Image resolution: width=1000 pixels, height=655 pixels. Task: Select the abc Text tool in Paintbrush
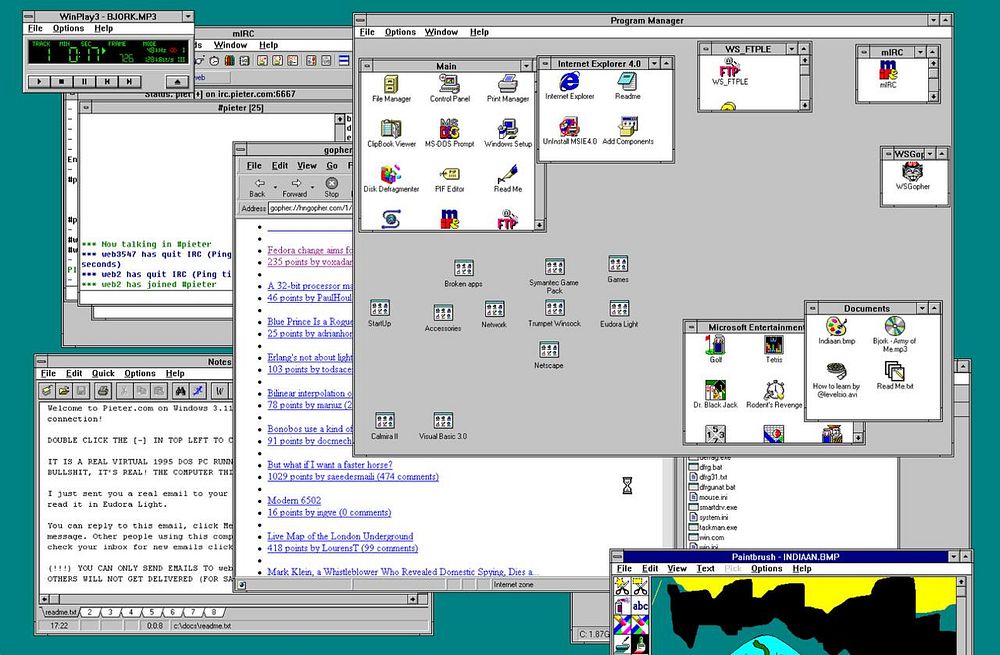tap(640, 605)
